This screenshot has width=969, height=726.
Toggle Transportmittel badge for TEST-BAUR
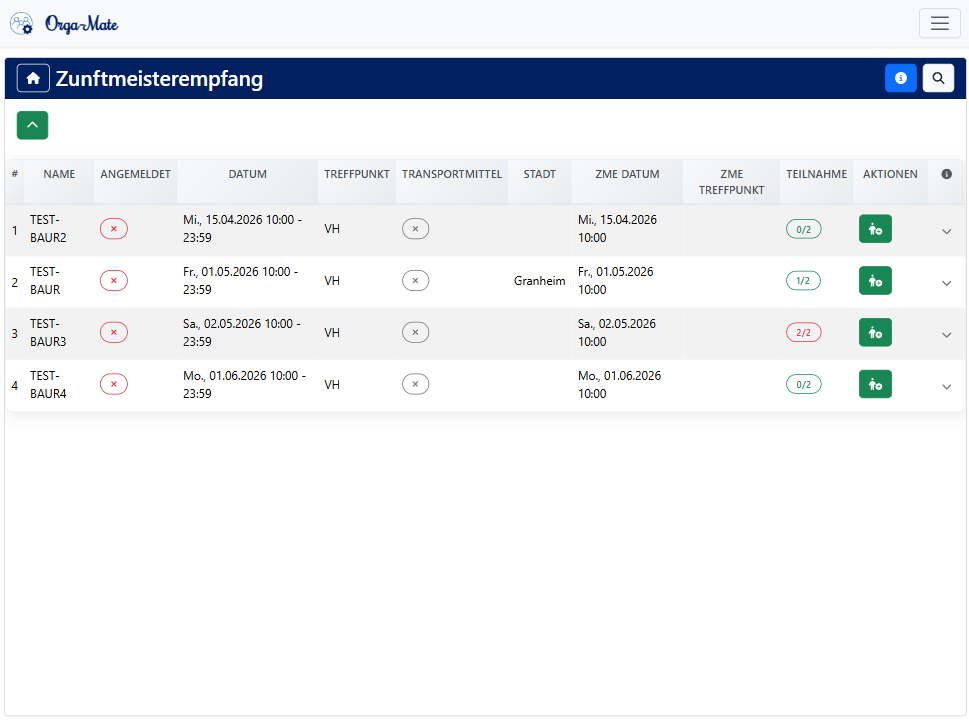click(415, 281)
